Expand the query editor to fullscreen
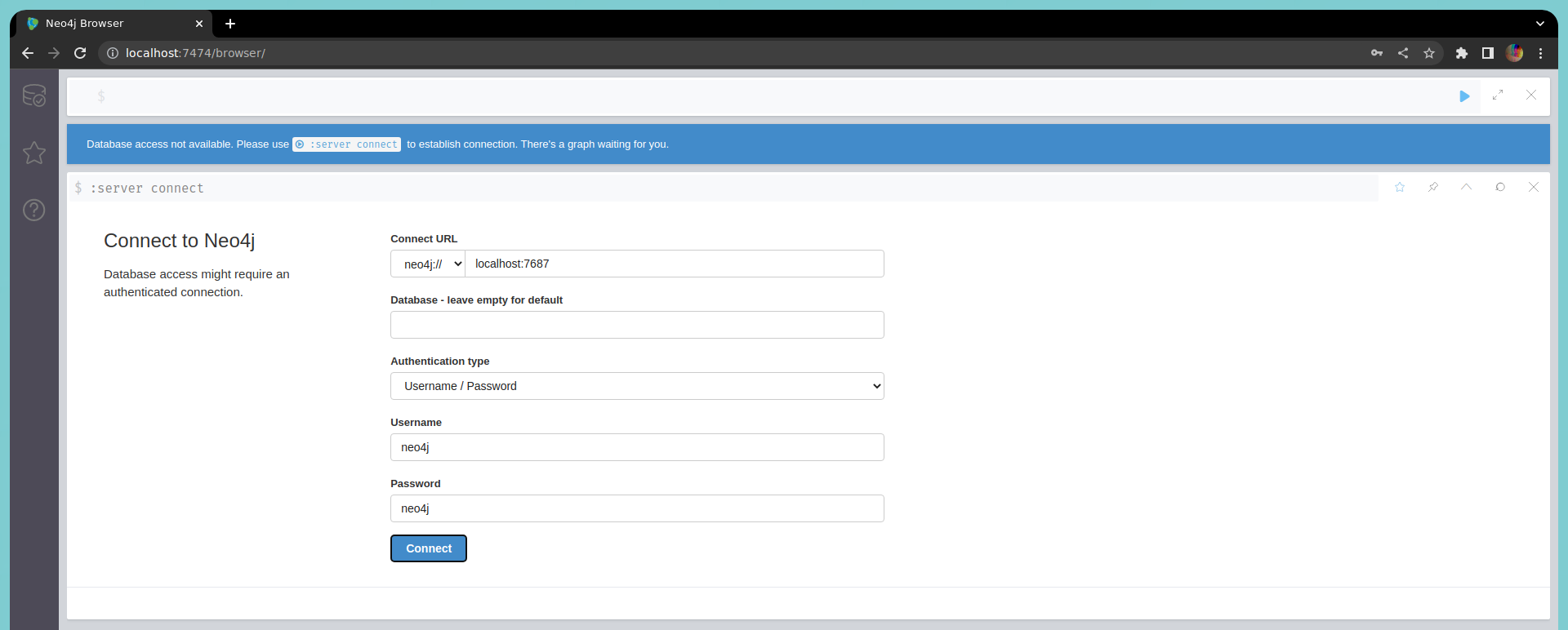The width and height of the screenshot is (1568, 630). coord(1498,95)
